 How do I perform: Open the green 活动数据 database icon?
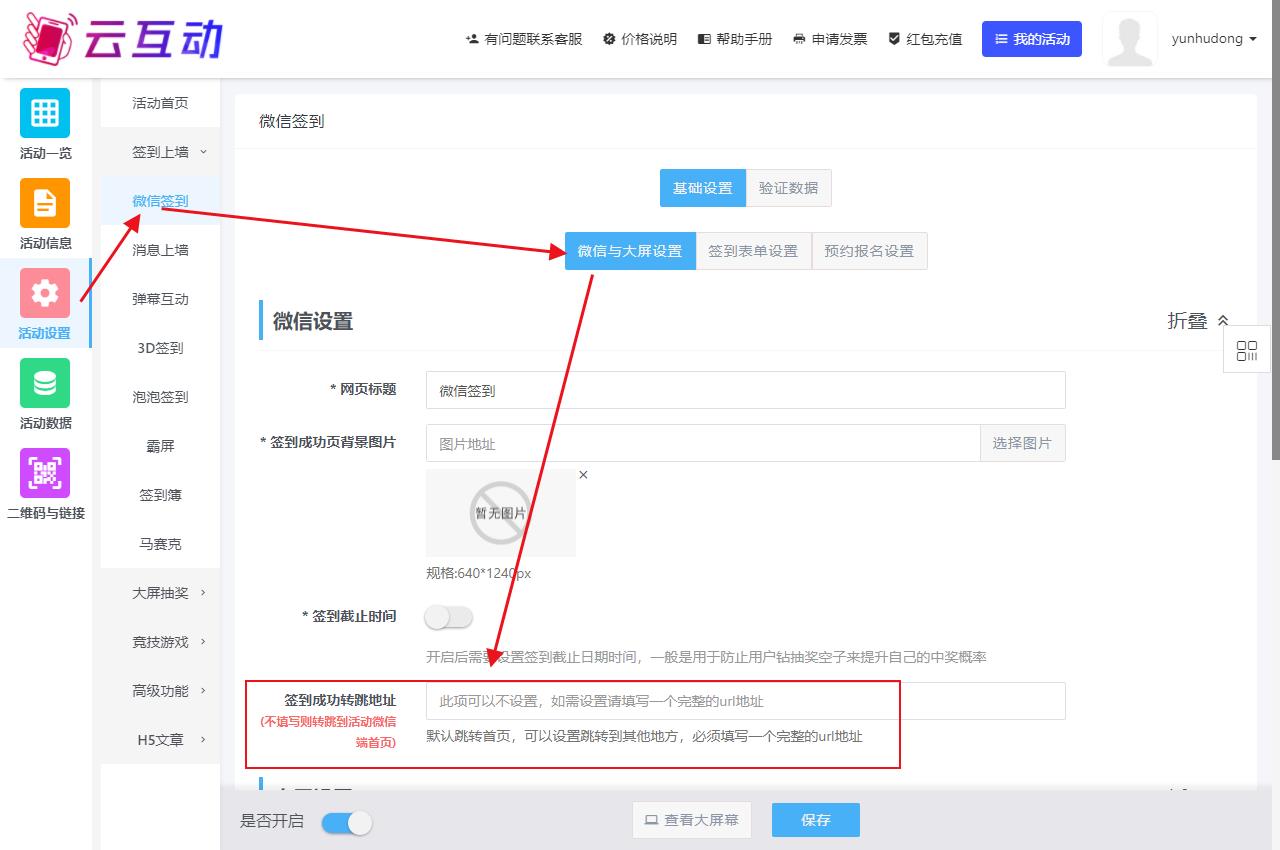point(45,383)
